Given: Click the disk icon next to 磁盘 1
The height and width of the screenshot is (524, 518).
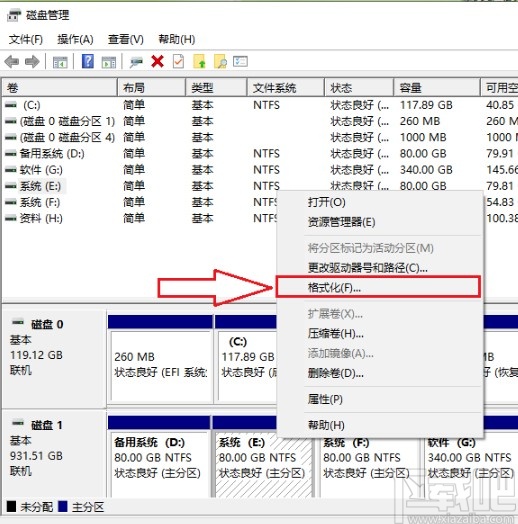Looking at the screenshot, I should pos(18,423).
